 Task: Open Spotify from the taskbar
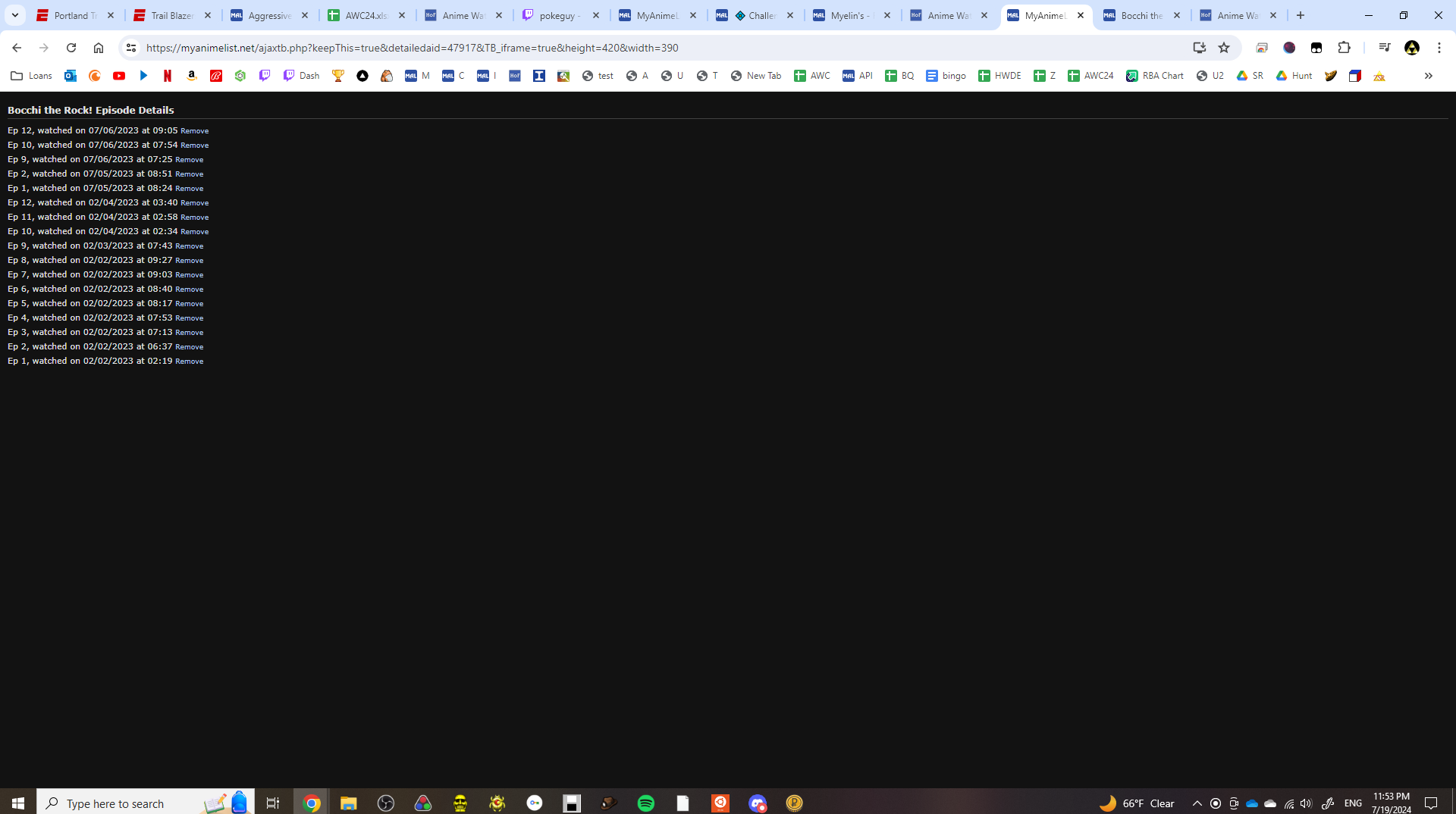[646, 803]
